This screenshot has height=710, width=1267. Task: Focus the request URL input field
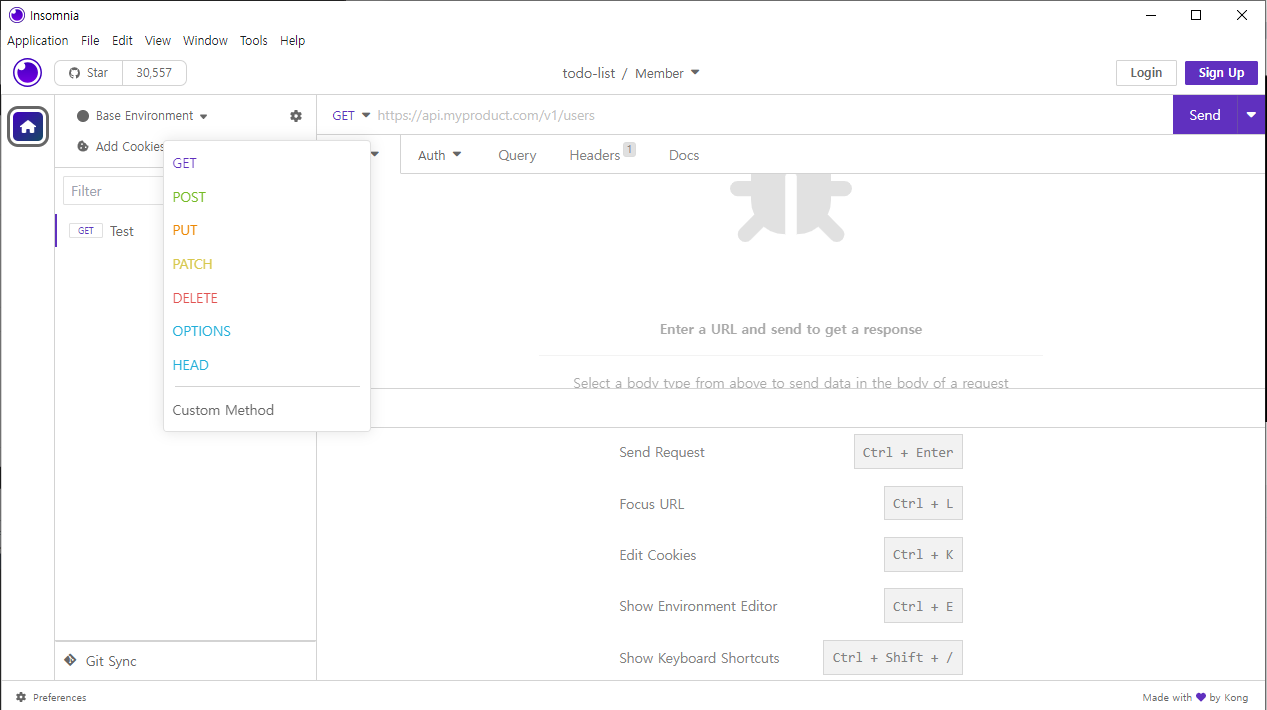tap(772, 115)
